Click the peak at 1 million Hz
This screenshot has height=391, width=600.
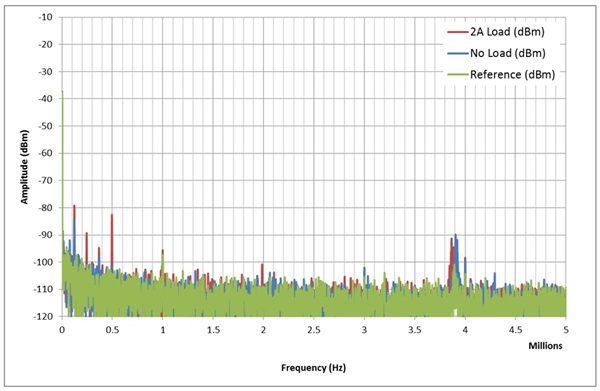[x=163, y=261]
